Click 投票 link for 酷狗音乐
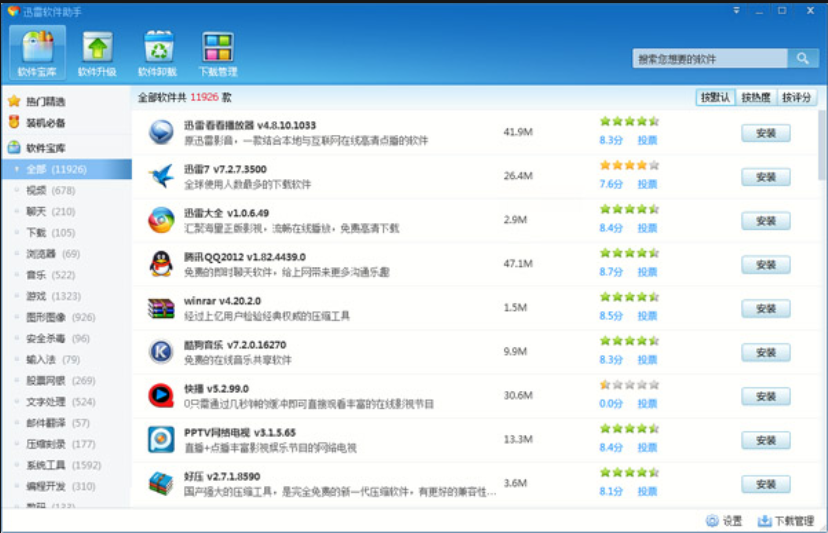 [x=647, y=360]
